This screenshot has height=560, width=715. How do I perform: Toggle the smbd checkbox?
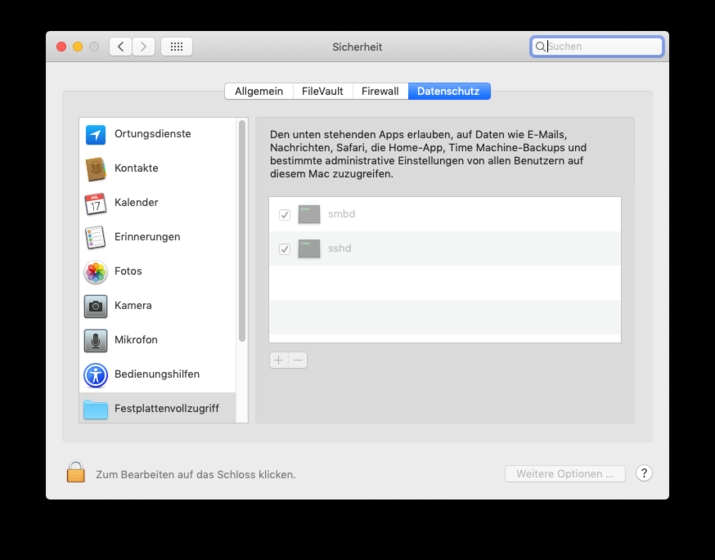pos(285,214)
